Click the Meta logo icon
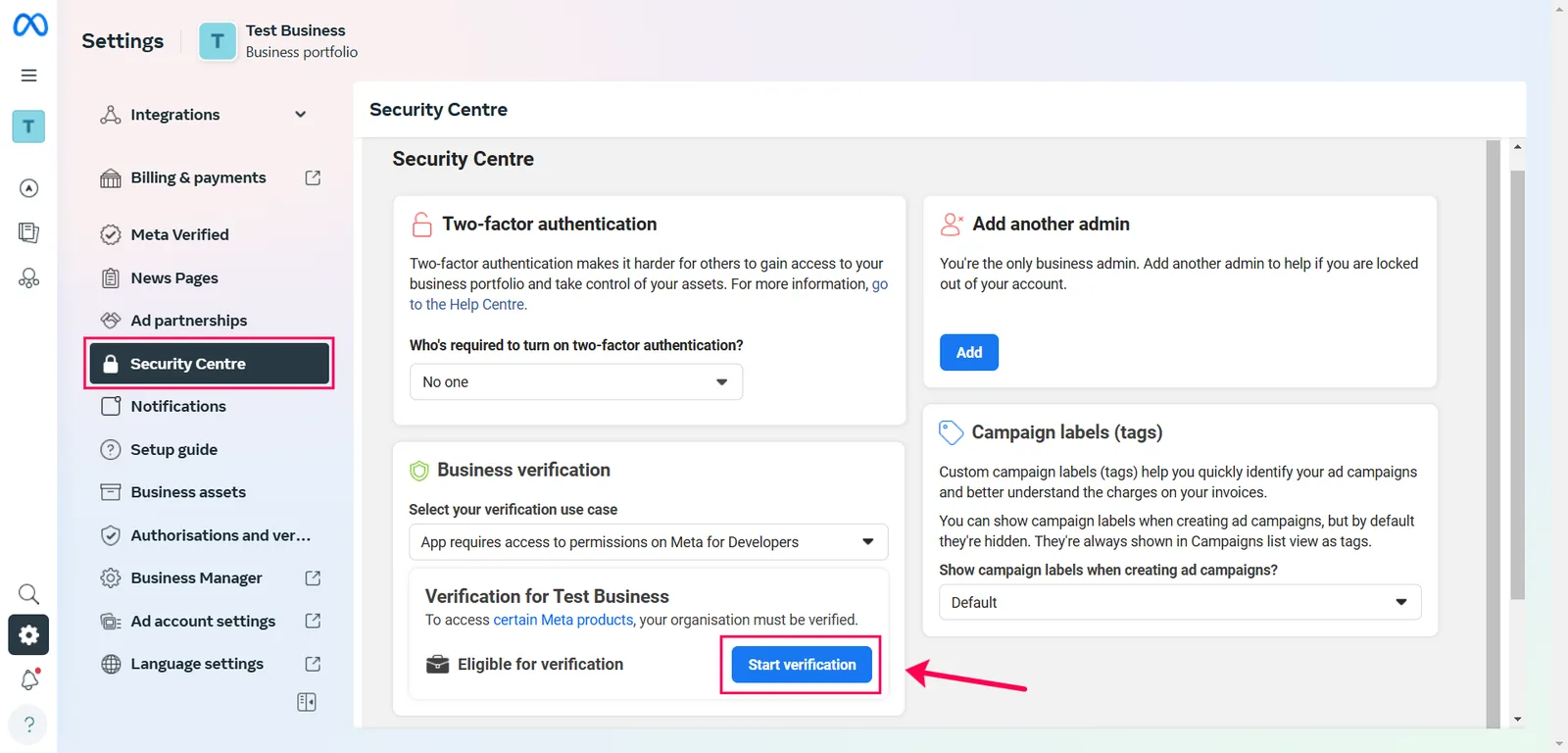Viewport: 1568px width, 753px height. click(x=29, y=25)
